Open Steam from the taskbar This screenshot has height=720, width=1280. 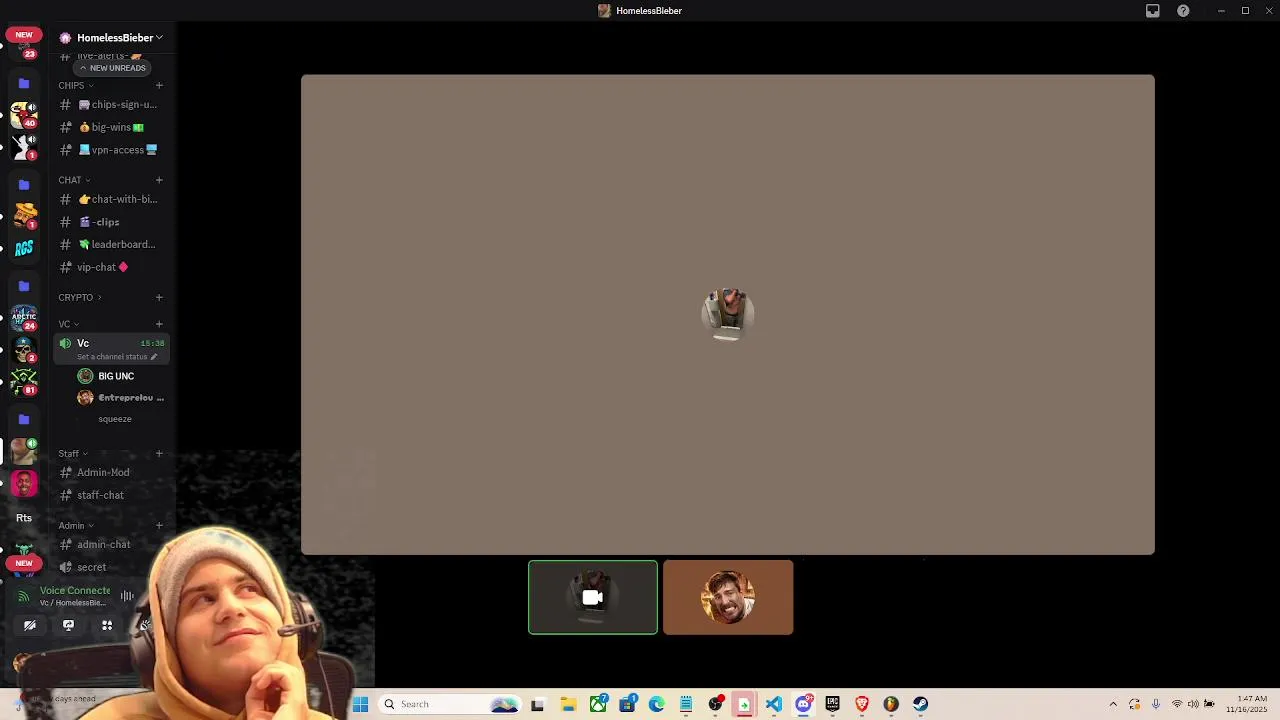pyautogui.click(x=920, y=704)
